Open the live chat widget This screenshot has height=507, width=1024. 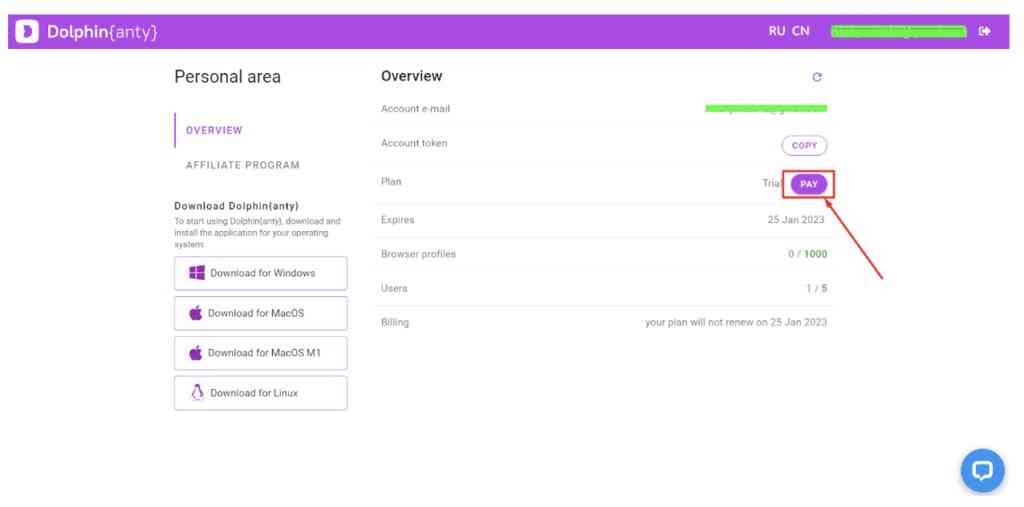(x=982, y=471)
